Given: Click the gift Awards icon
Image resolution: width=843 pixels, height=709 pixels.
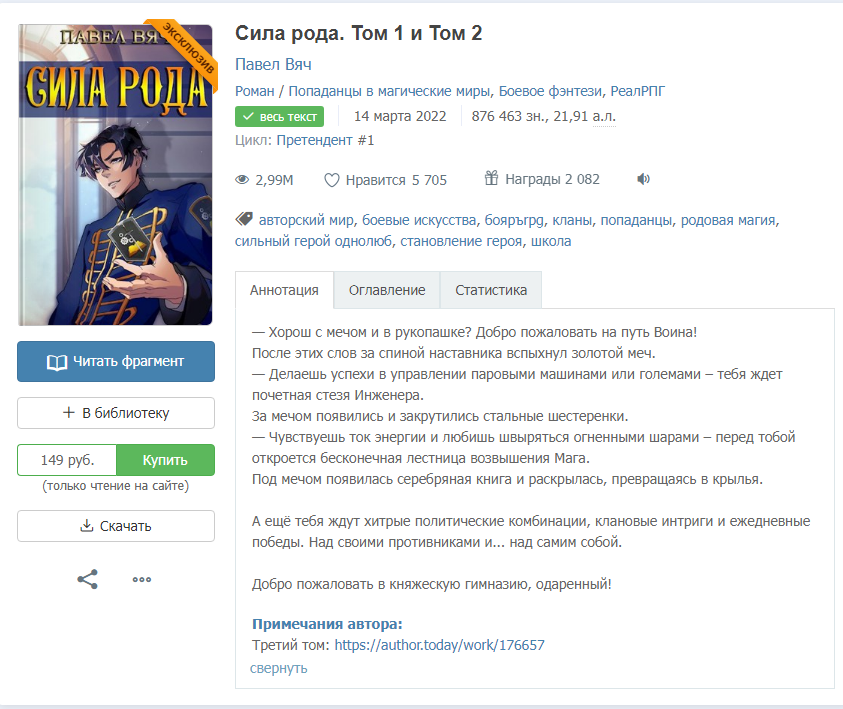Looking at the screenshot, I should 491,178.
